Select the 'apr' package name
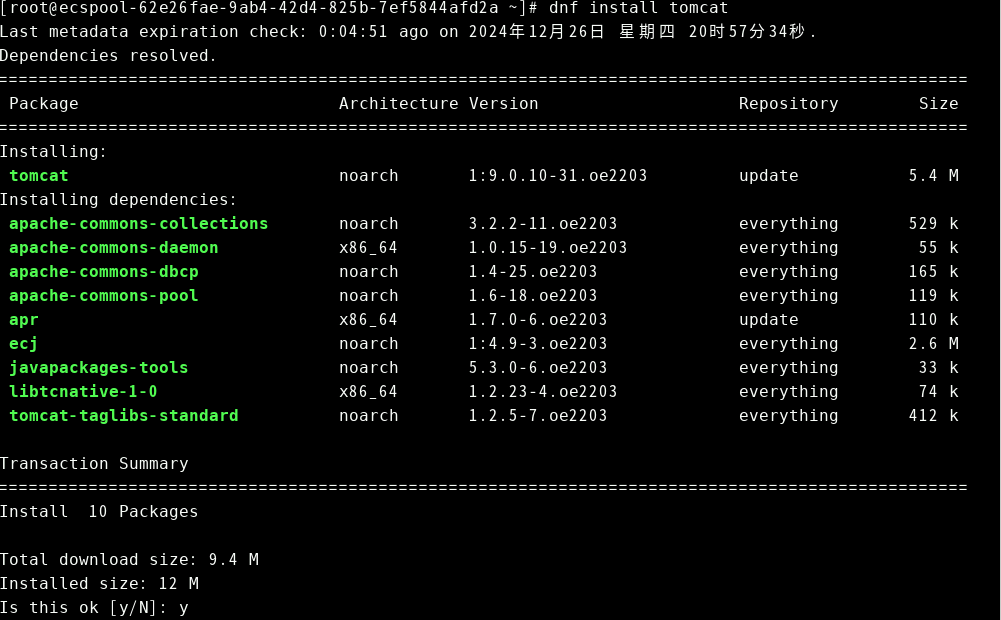This screenshot has height=620, width=1001. [x=24, y=320]
